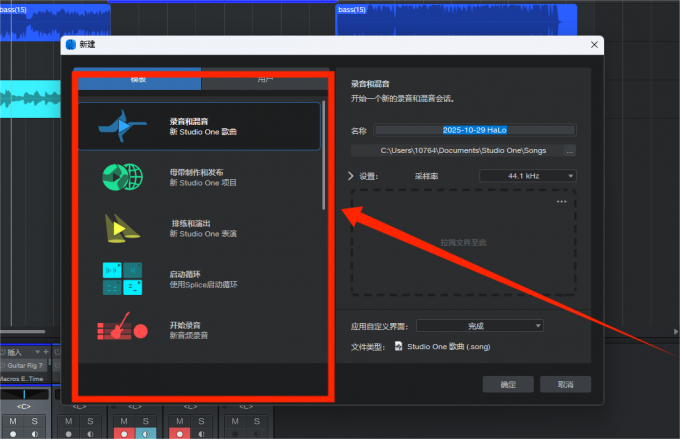Image resolution: width=680 pixels, height=439 pixels.
Task: Pick the 排练和演出 show template icon
Action: (122, 228)
